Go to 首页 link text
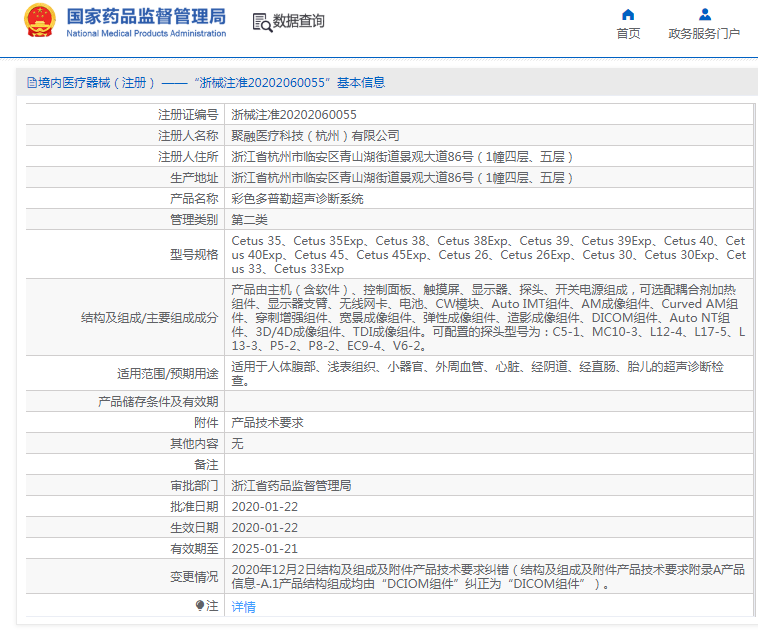 tap(628, 33)
